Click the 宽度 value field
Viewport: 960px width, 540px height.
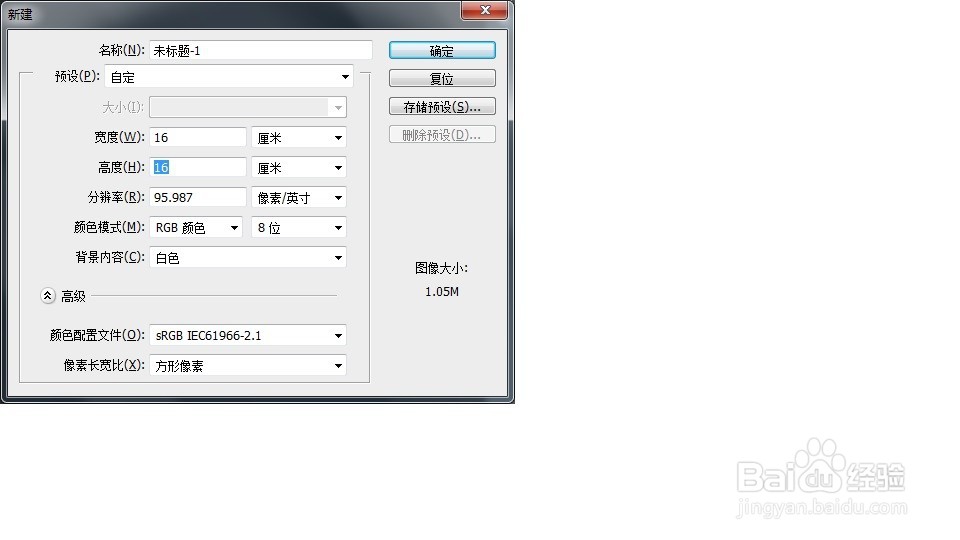(x=198, y=137)
